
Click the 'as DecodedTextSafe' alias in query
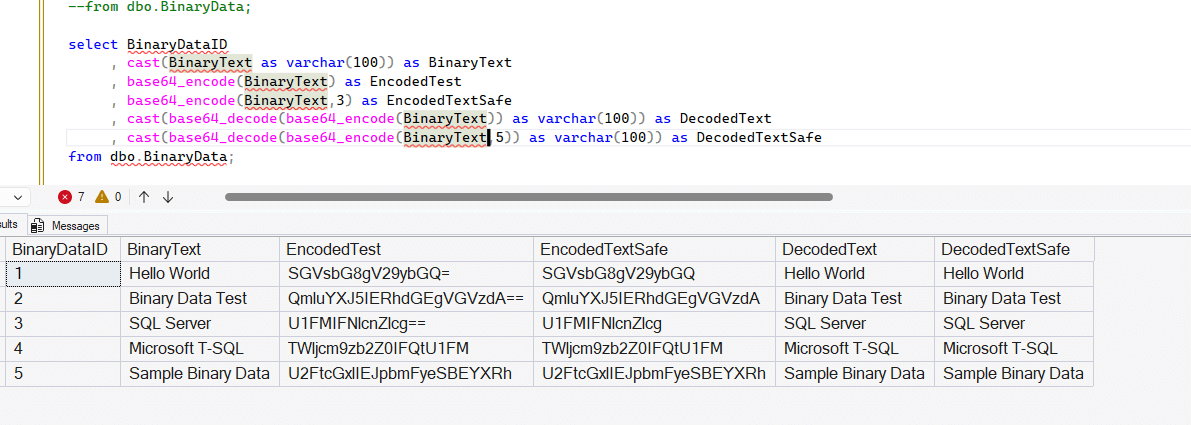[x=746, y=137]
